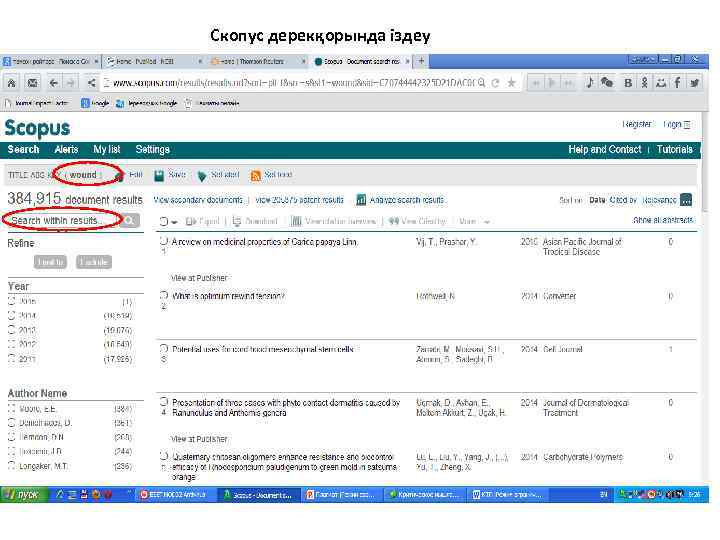Open the Windows Start button
The height and width of the screenshot is (540, 720).
[24, 495]
